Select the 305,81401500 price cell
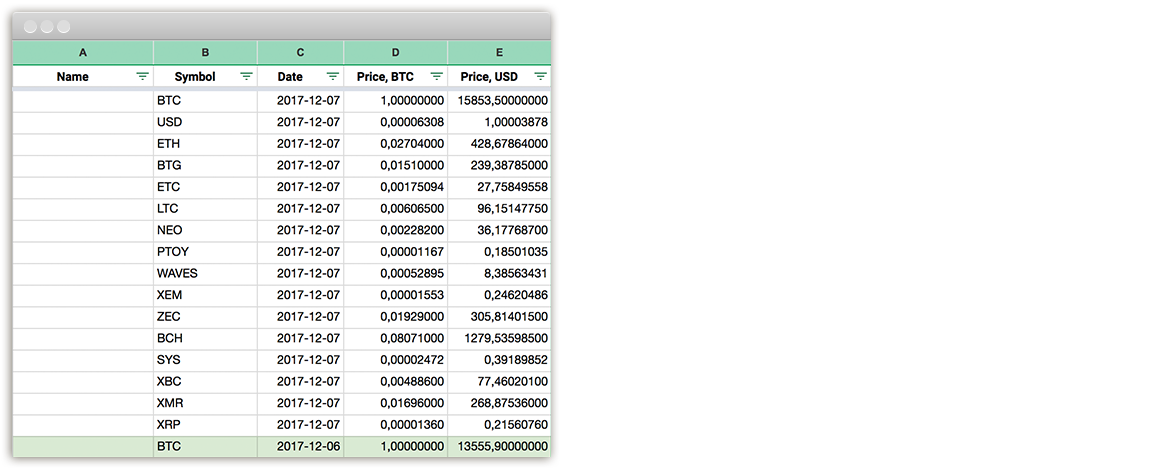The image size is (1172, 473). (x=499, y=317)
